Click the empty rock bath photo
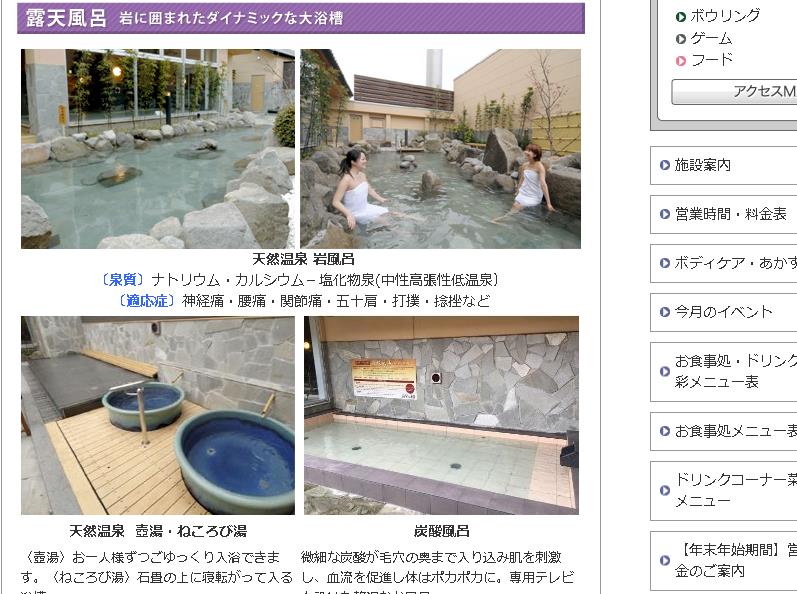The width and height of the screenshot is (797, 594). [158, 149]
